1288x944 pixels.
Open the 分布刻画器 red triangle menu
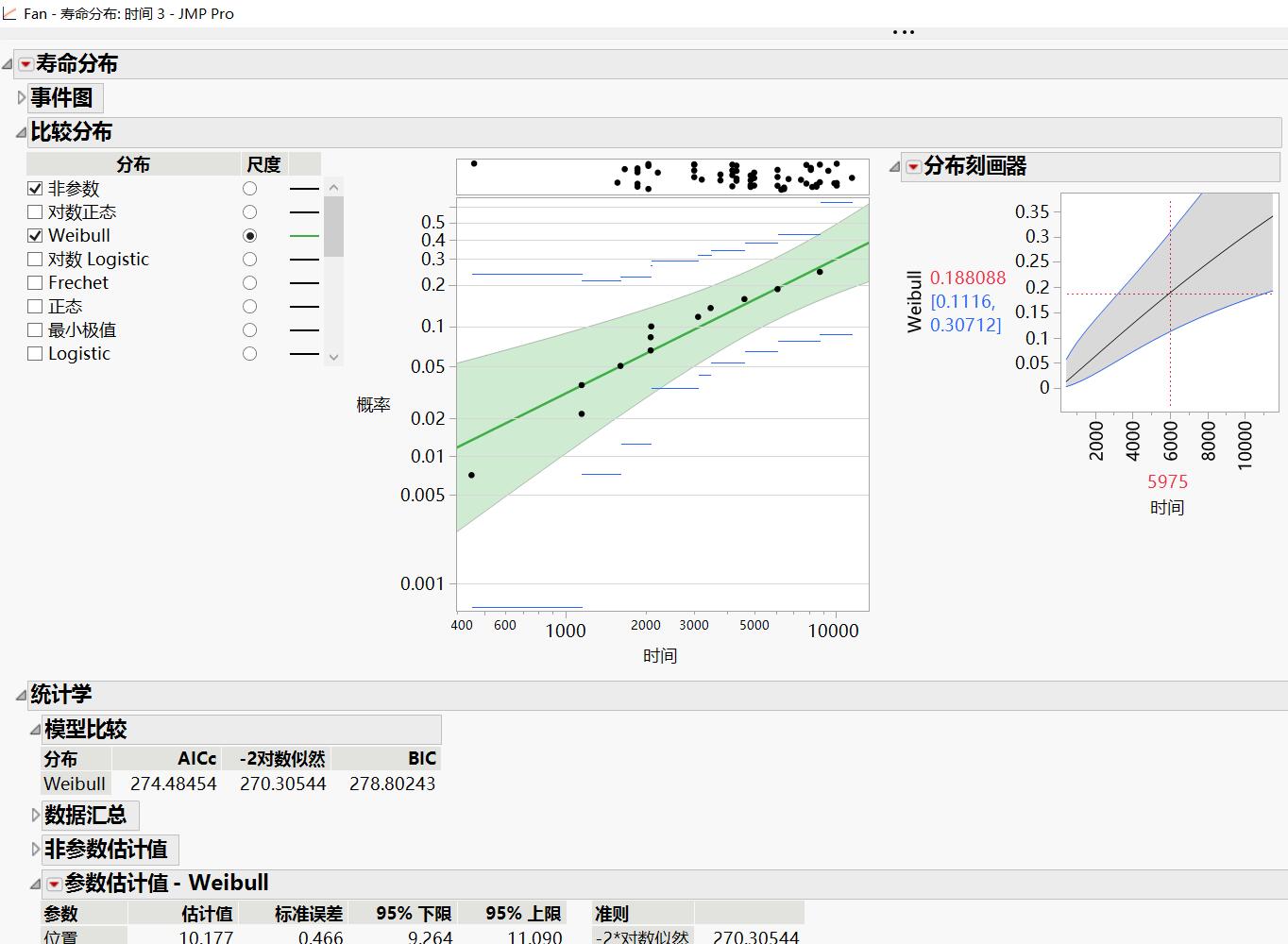pos(913,166)
